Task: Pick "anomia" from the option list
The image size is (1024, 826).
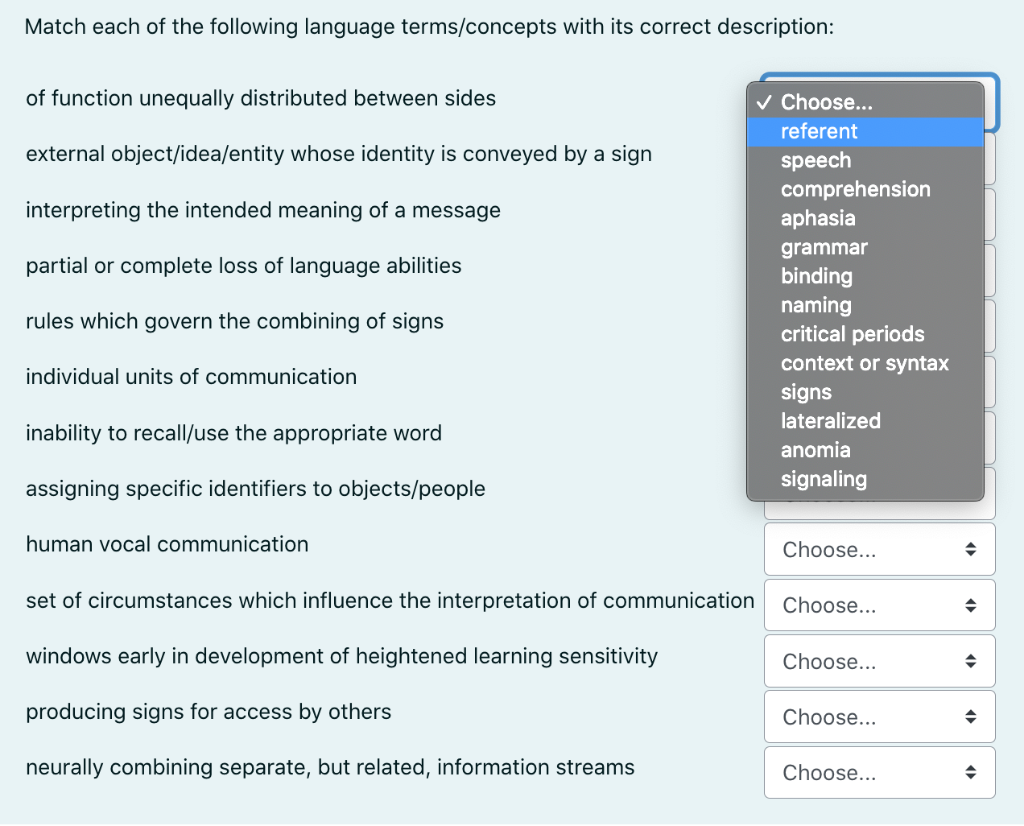Action: tap(815, 450)
